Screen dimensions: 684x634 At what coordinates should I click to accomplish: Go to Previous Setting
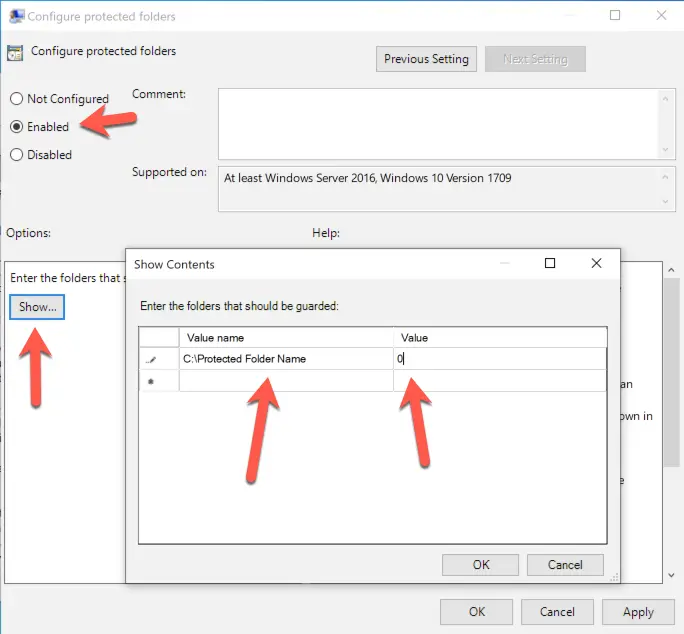pos(426,59)
